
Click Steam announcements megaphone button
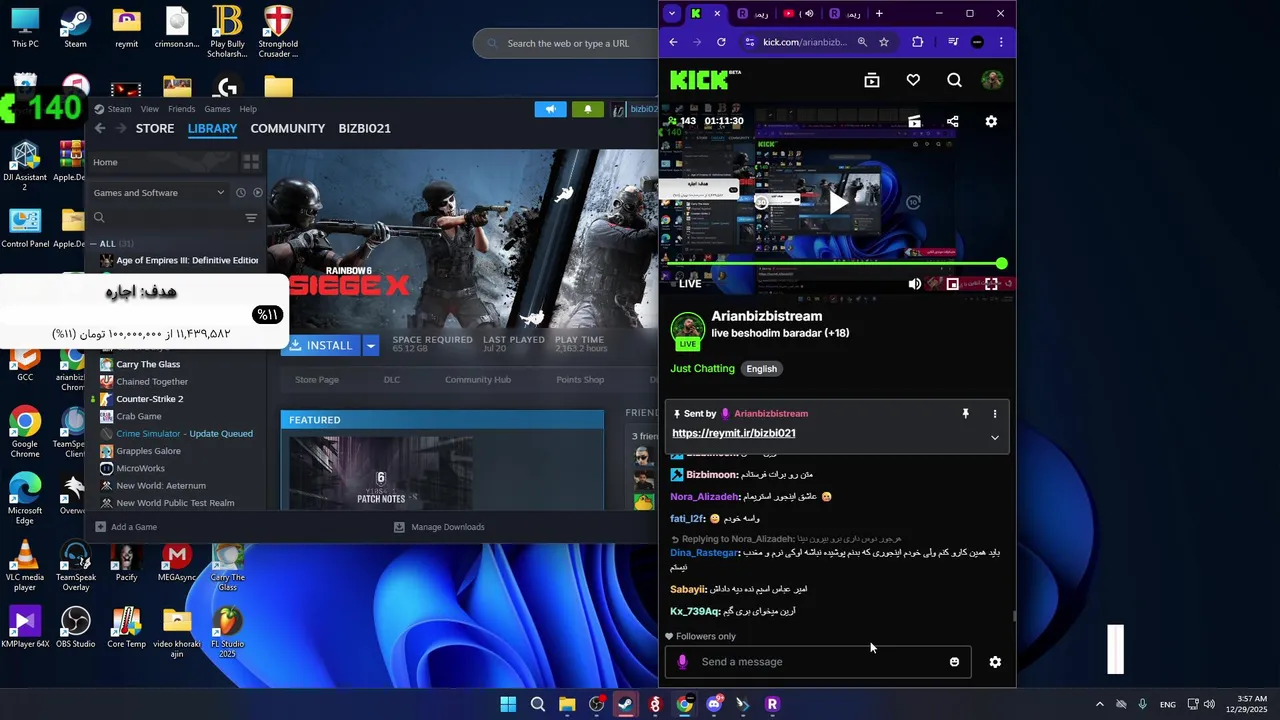(x=550, y=109)
